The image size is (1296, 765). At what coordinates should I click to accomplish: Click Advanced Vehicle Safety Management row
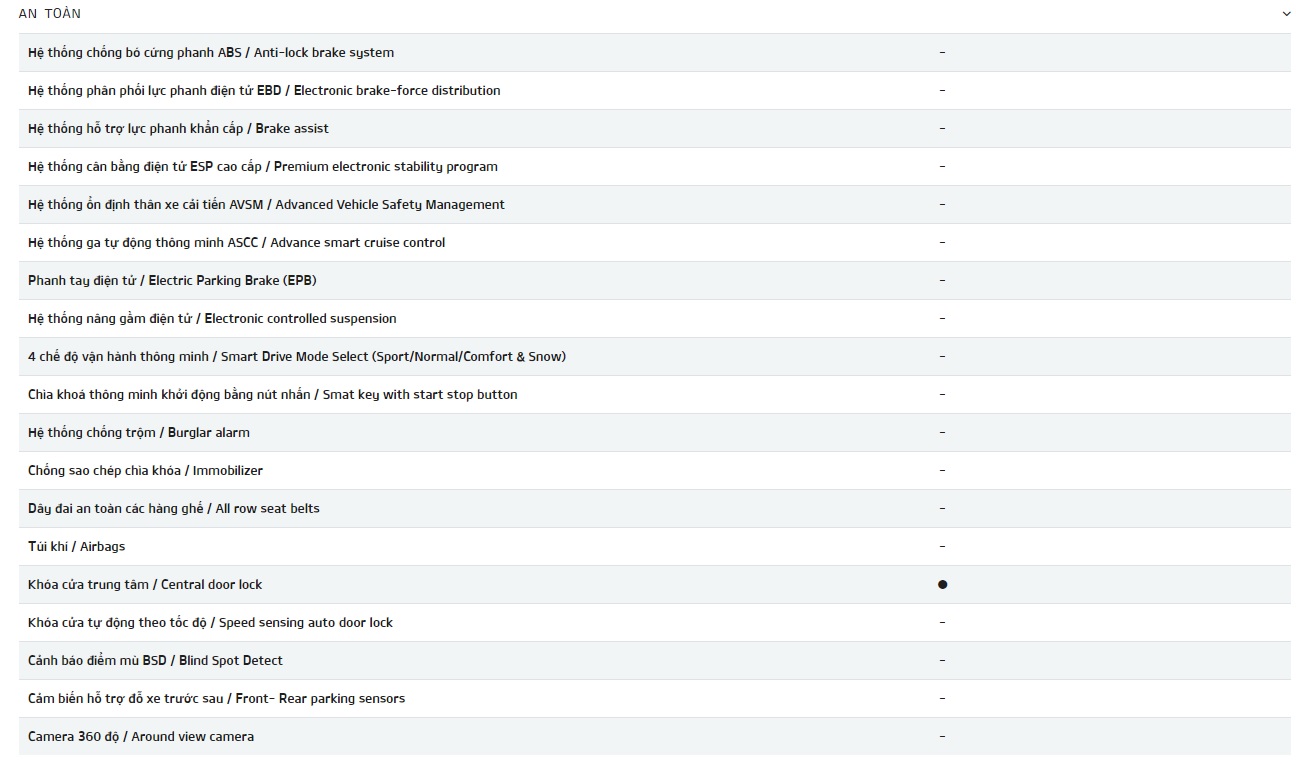pos(654,204)
